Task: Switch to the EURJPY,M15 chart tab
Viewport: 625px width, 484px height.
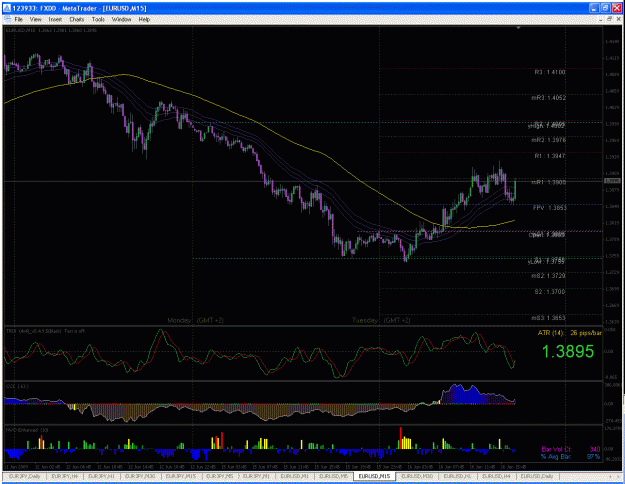Action: tap(181, 476)
